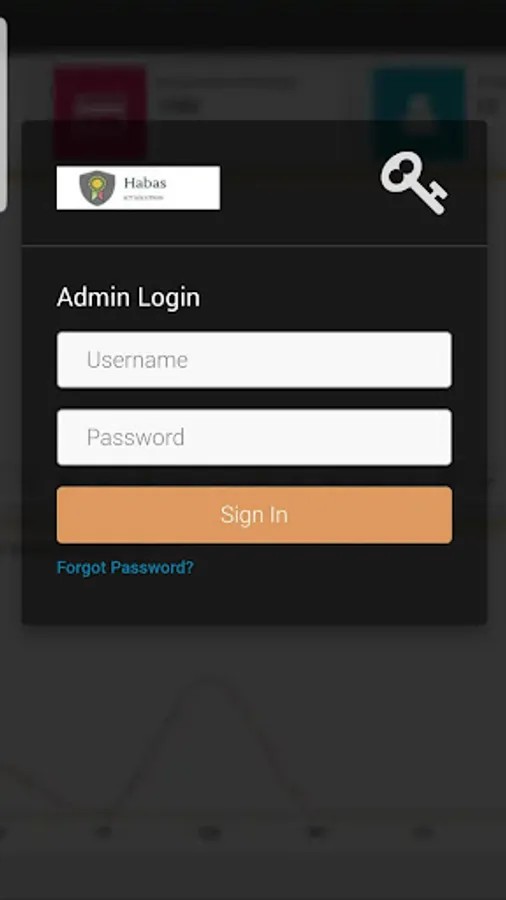Open the Forgot Password? link
This screenshot has height=900, width=506.
point(125,568)
